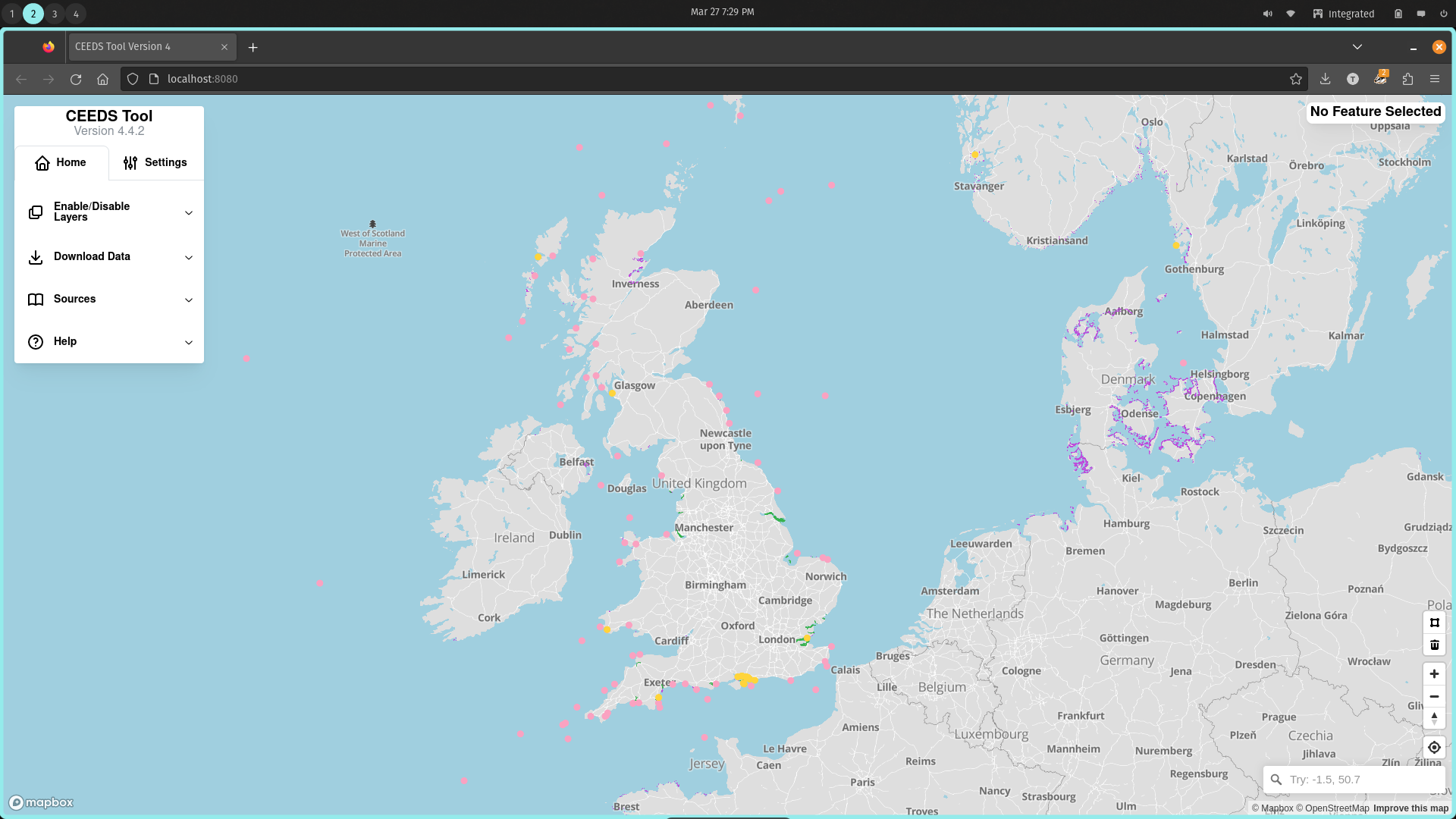Expand the Download Data section
Viewport: 1456px width, 819px height.
[109, 256]
